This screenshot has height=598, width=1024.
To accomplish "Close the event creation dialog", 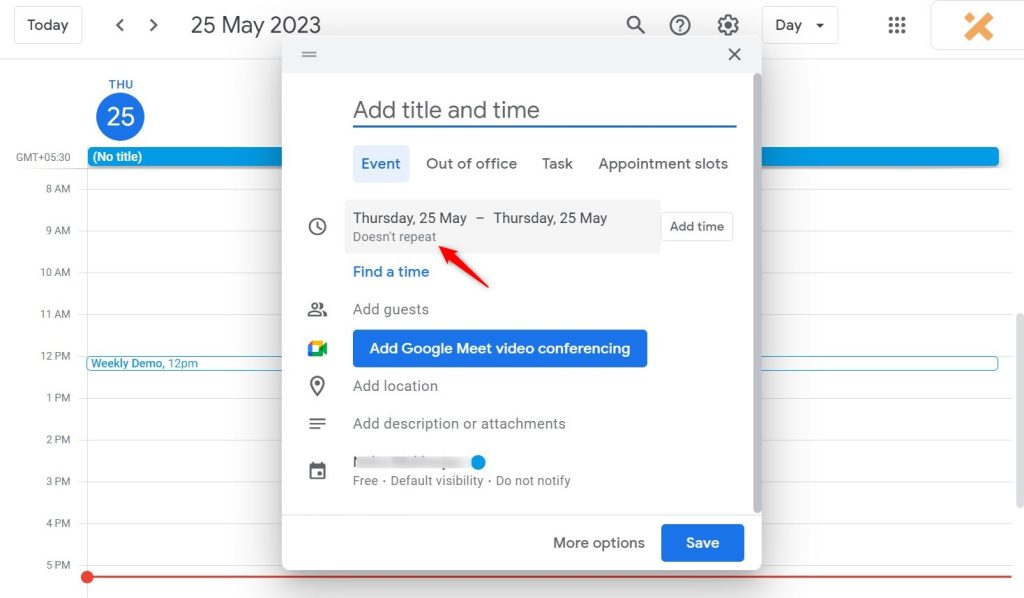I will tap(734, 54).
